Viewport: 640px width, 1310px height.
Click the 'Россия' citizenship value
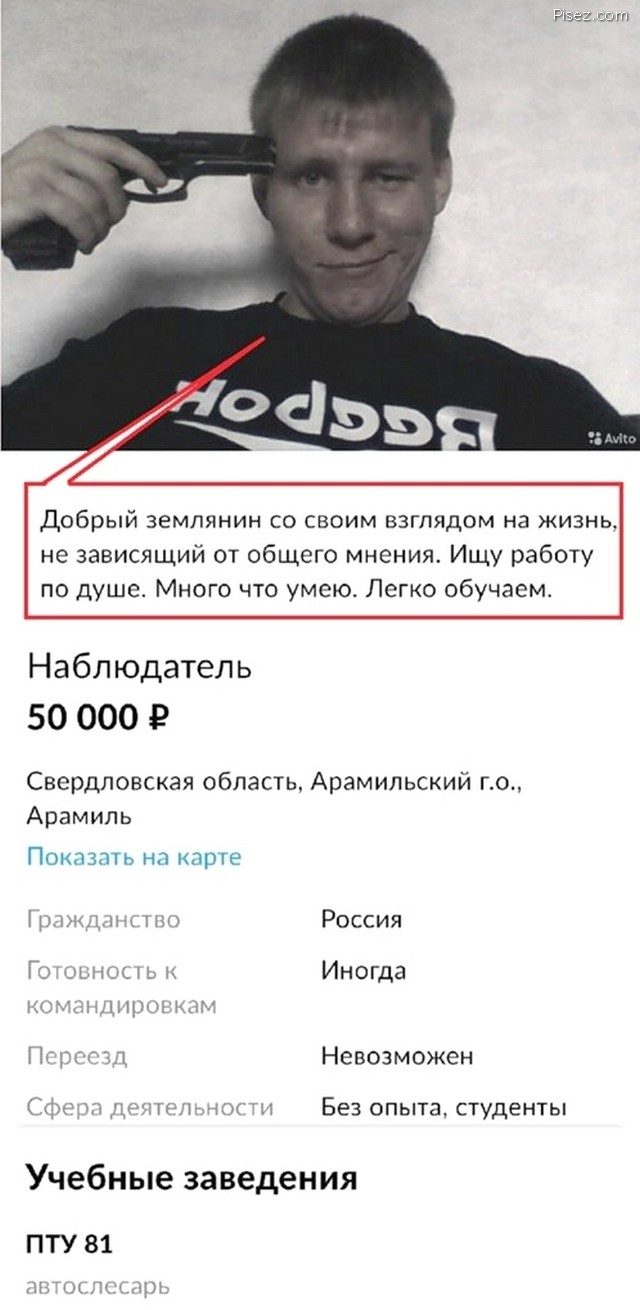click(361, 919)
